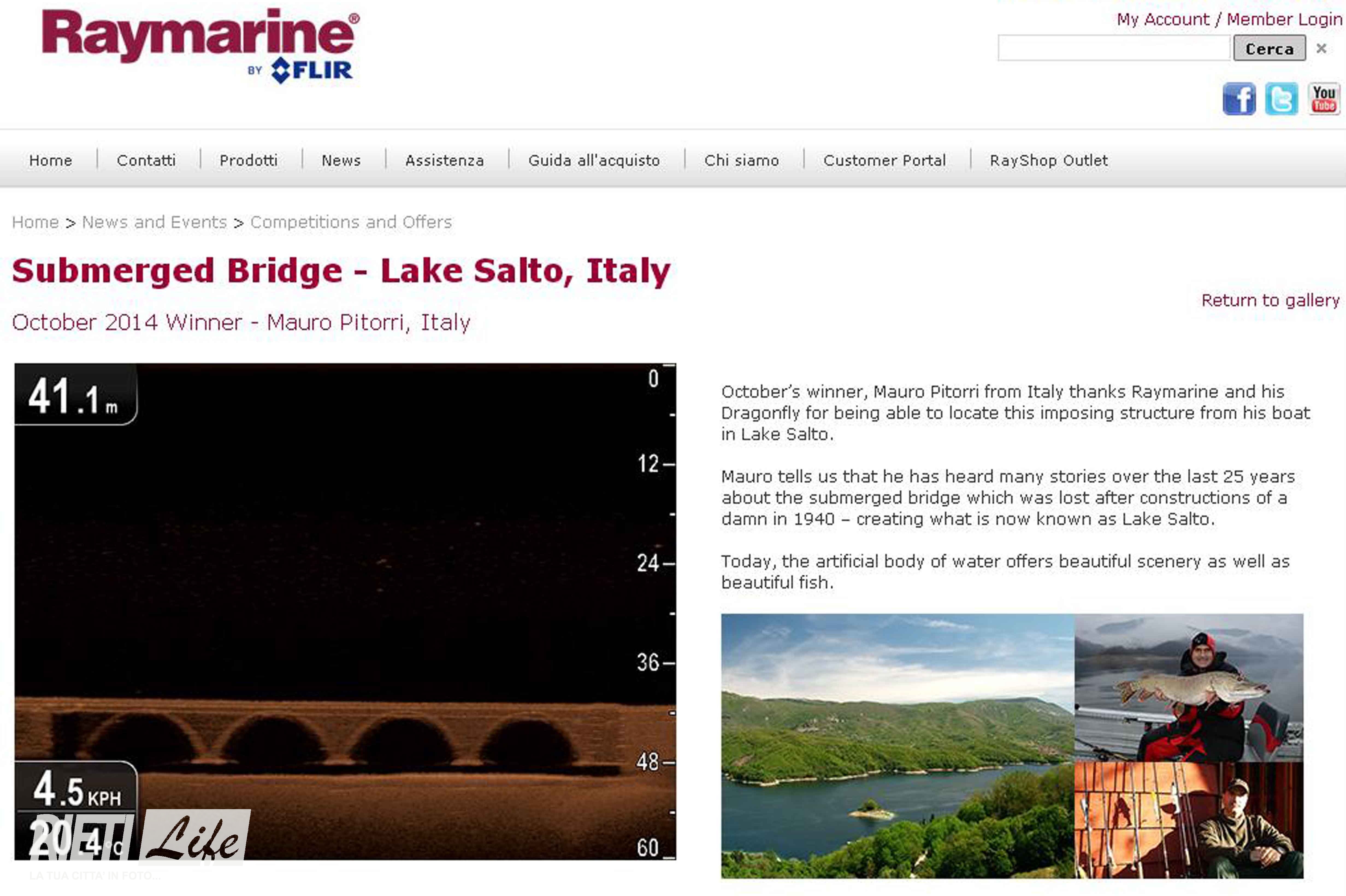Open the Twitter social icon

1282,99
